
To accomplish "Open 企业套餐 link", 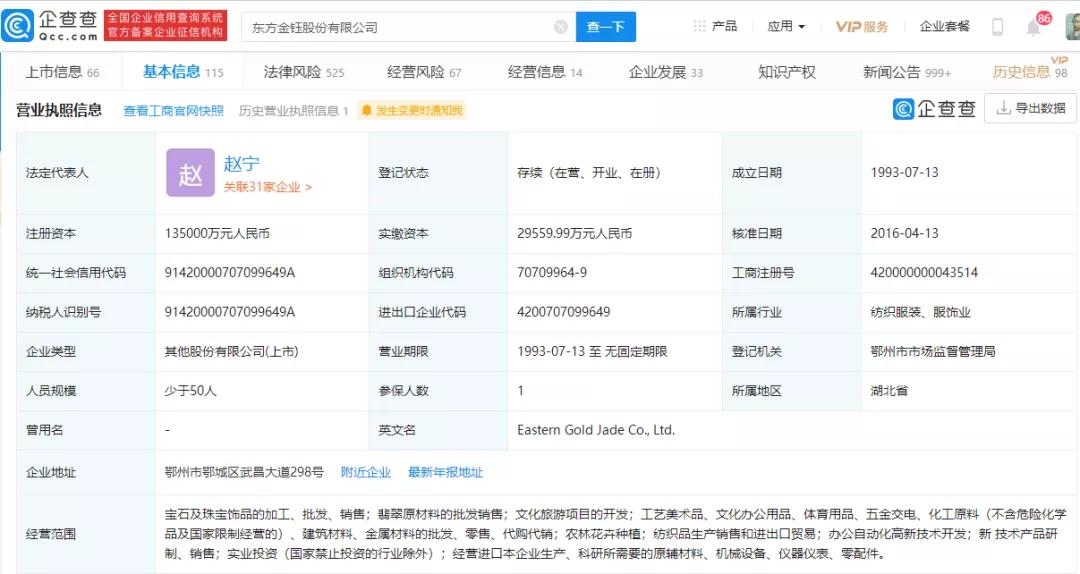I will (944, 26).
